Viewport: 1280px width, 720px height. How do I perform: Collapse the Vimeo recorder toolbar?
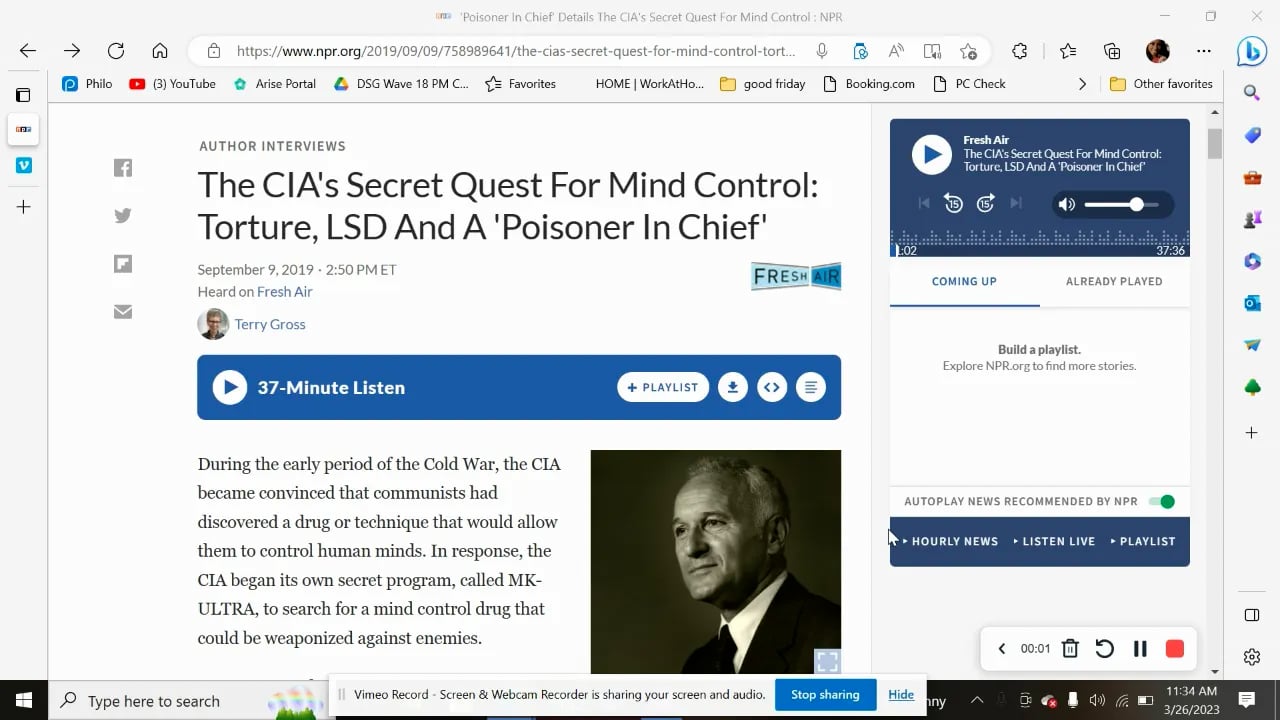pos(1002,649)
